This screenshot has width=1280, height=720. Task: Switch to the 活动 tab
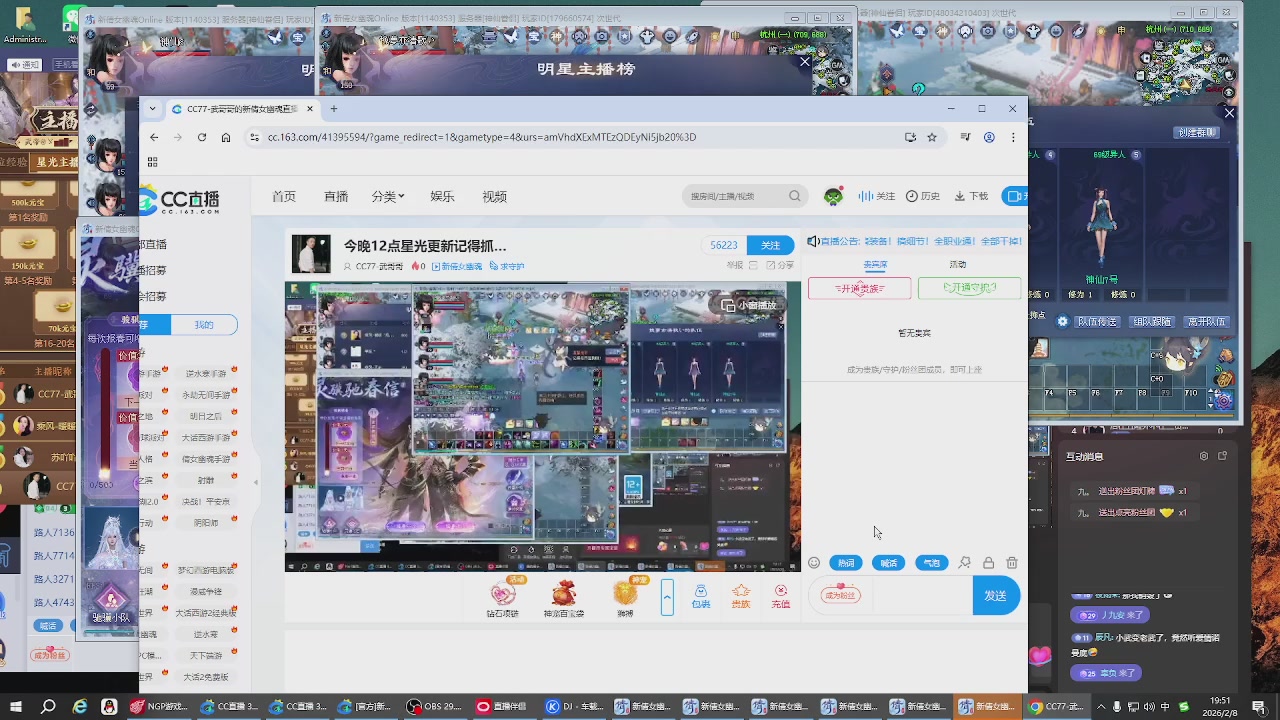(958, 265)
